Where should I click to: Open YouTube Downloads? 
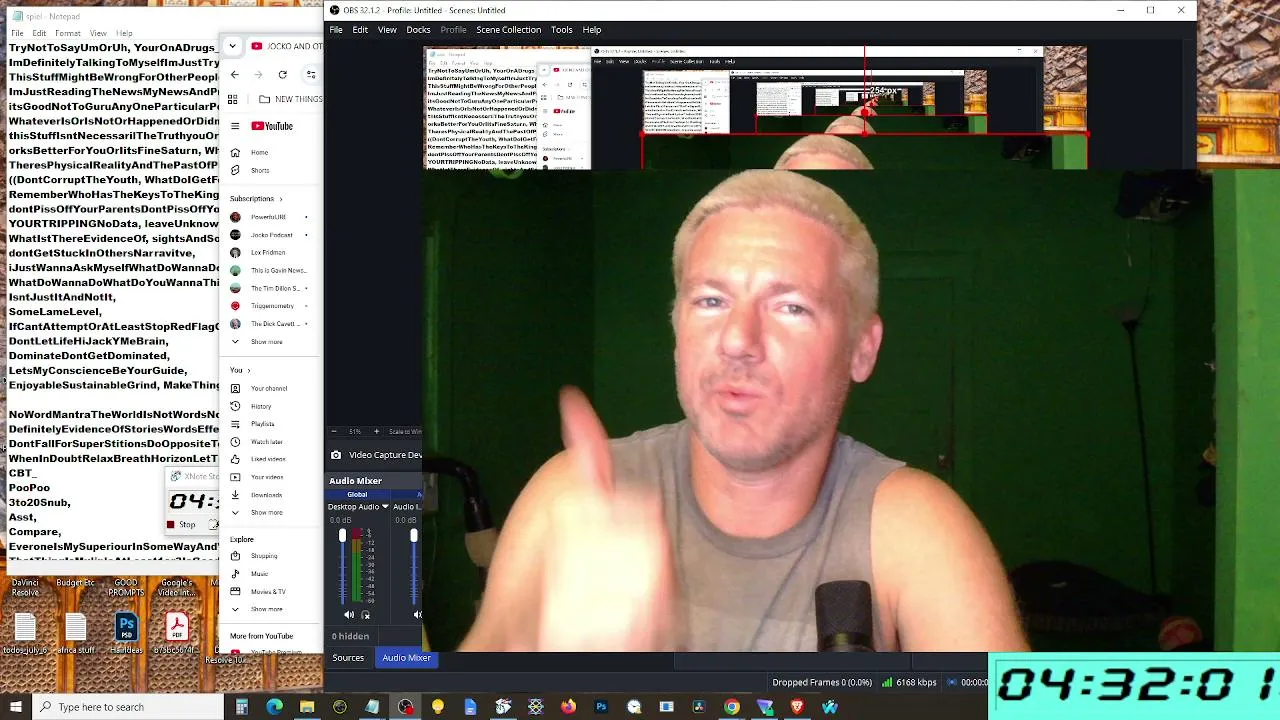pos(268,495)
